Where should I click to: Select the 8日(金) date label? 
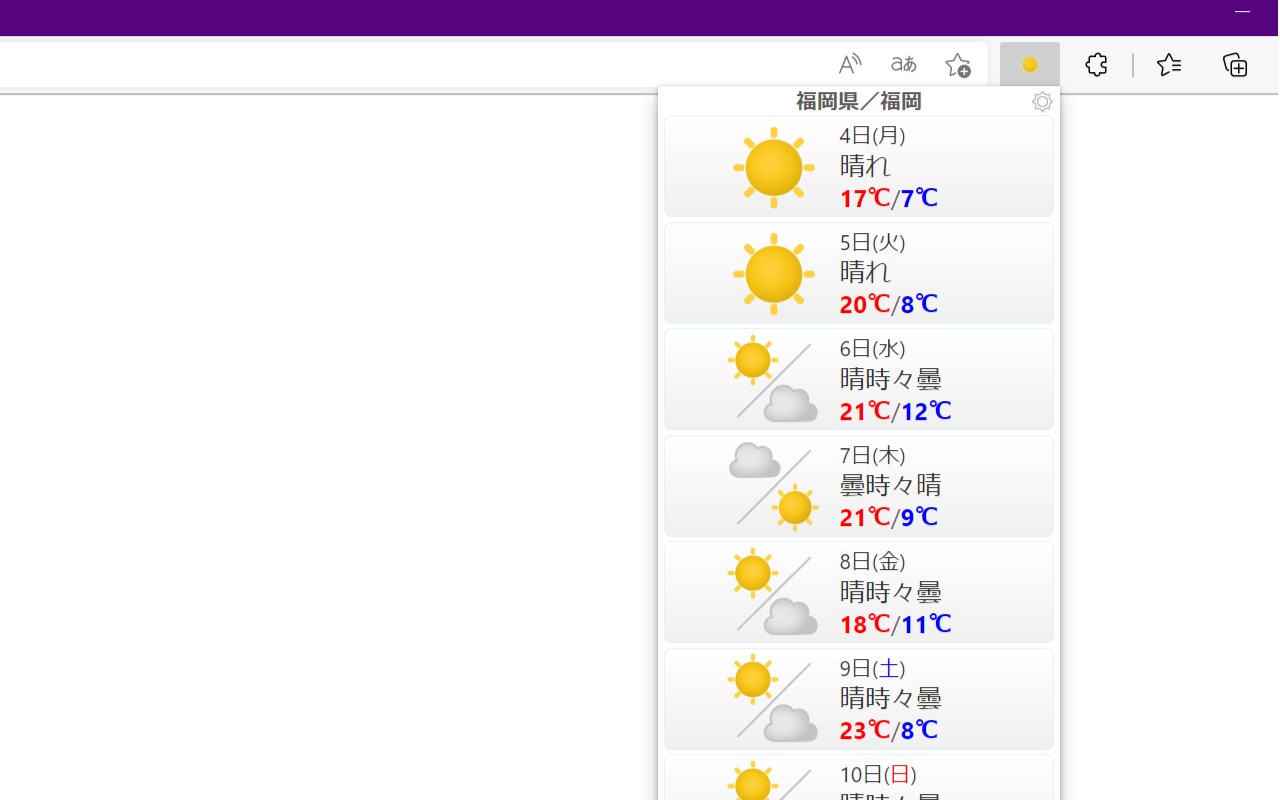click(x=872, y=561)
